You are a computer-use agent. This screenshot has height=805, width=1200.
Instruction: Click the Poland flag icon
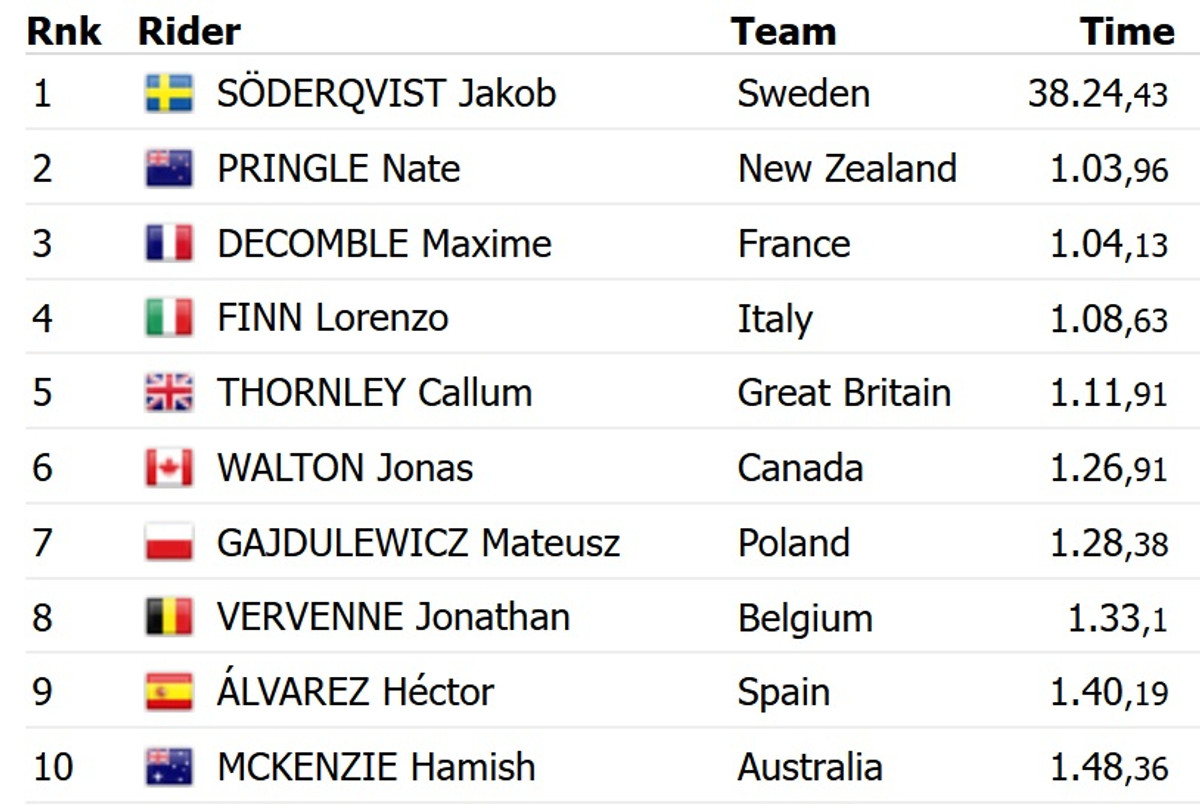click(x=169, y=543)
